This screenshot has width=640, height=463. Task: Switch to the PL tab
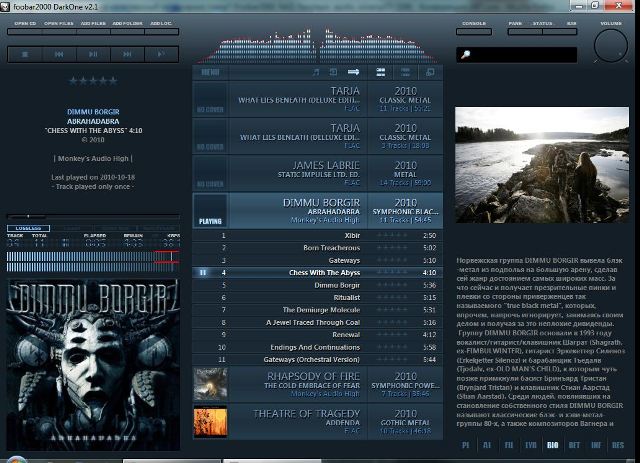tap(465, 445)
